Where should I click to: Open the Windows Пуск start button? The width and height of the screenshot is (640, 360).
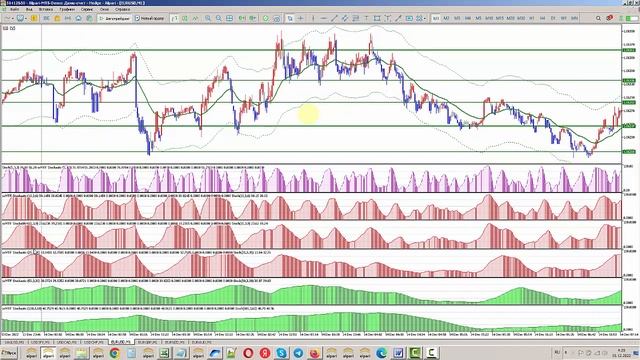[x=9, y=353]
